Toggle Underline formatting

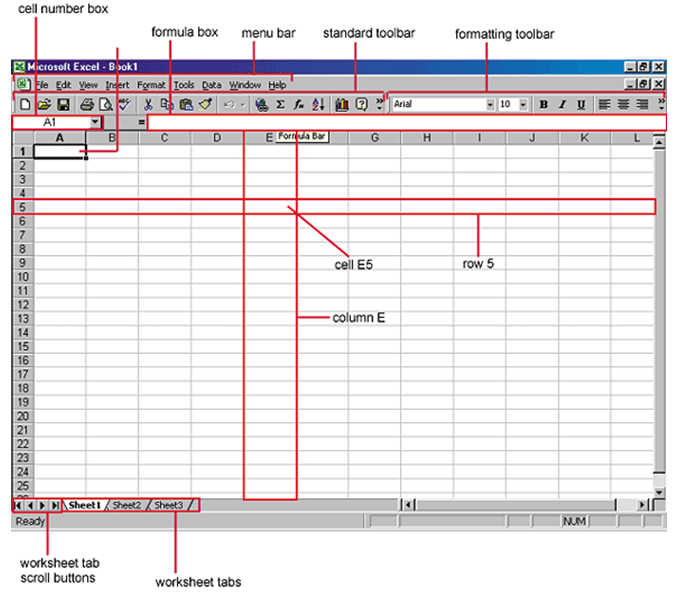coord(581,104)
